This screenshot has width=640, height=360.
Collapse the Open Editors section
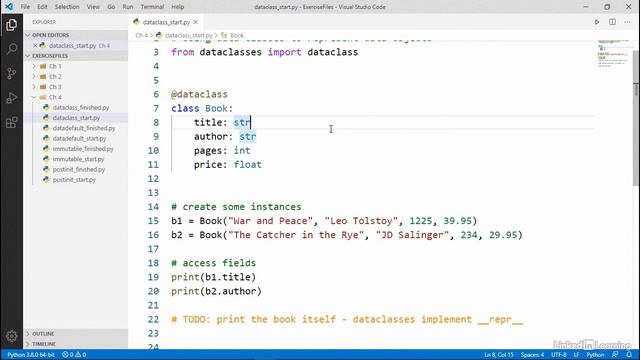pos(76,35)
